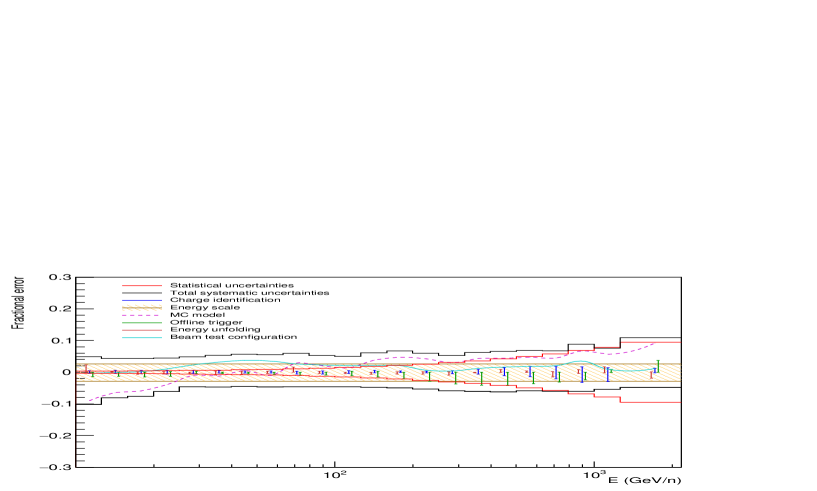817x491 pixels.
Task: Click the green line sample beside Offline trigger
Action: 142,323
